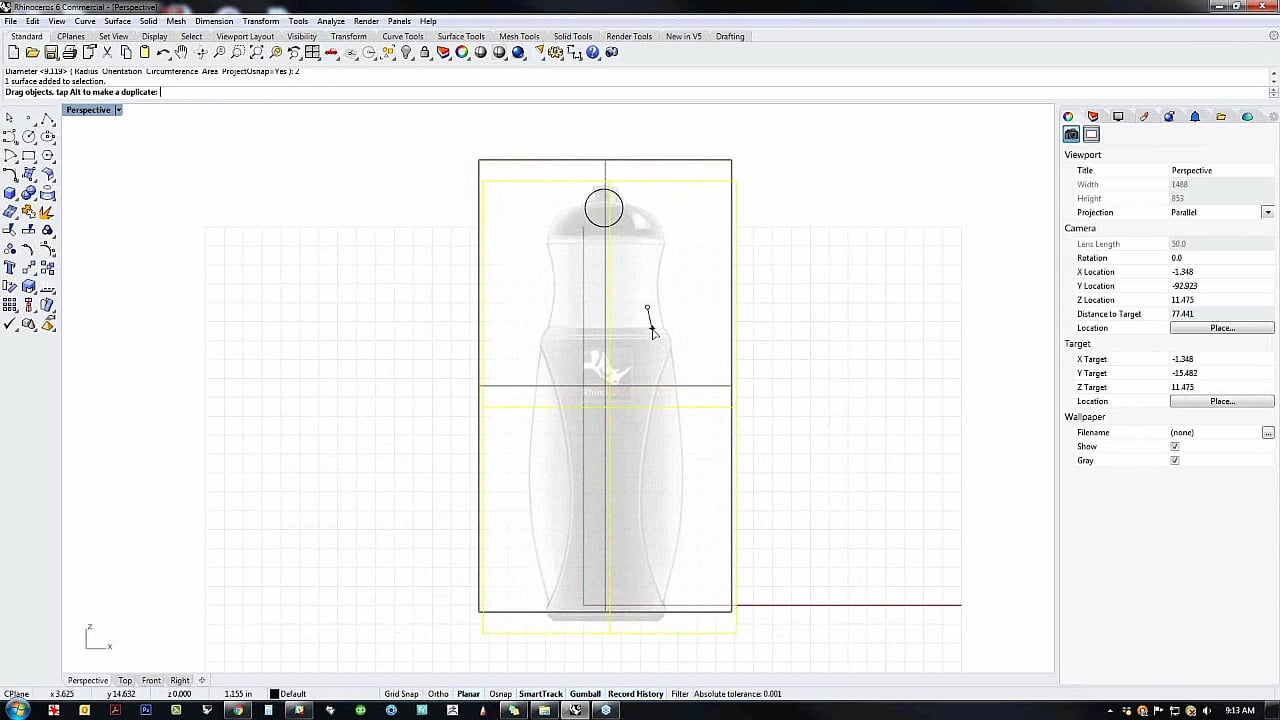The width and height of the screenshot is (1280, 720).
Task: Click the New document icon in Standard toolbar
Action: (x=13, y=52)
